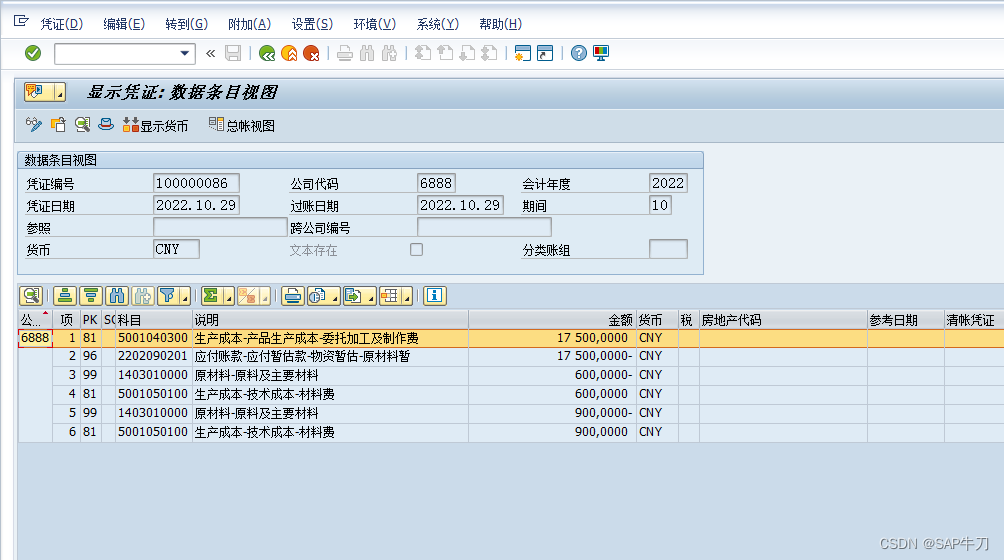1004x560 pixels.
Task: Click the Generate Shortcut icon
Action: 545,54
